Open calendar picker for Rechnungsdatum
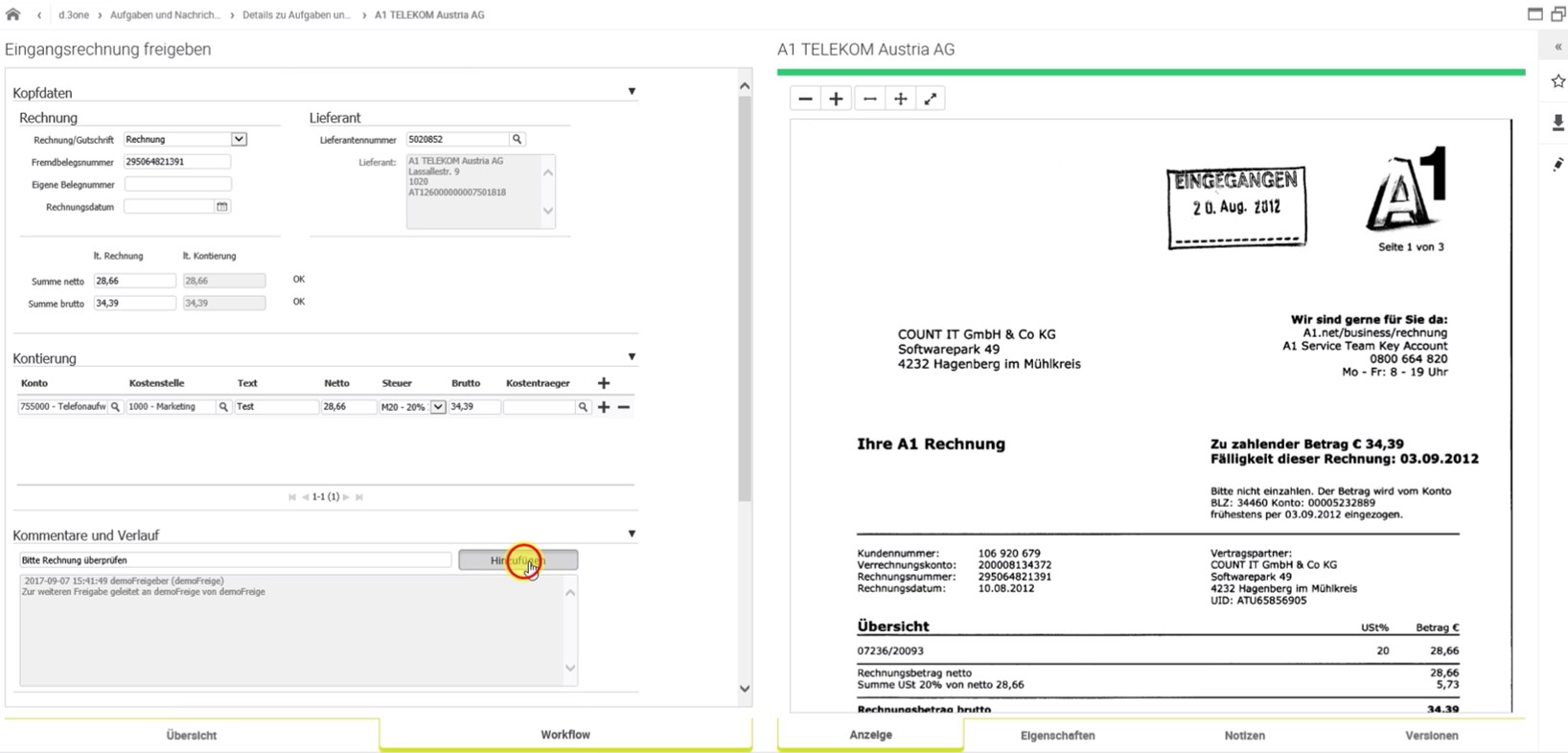1568x753 pixels. click(222, 207)
